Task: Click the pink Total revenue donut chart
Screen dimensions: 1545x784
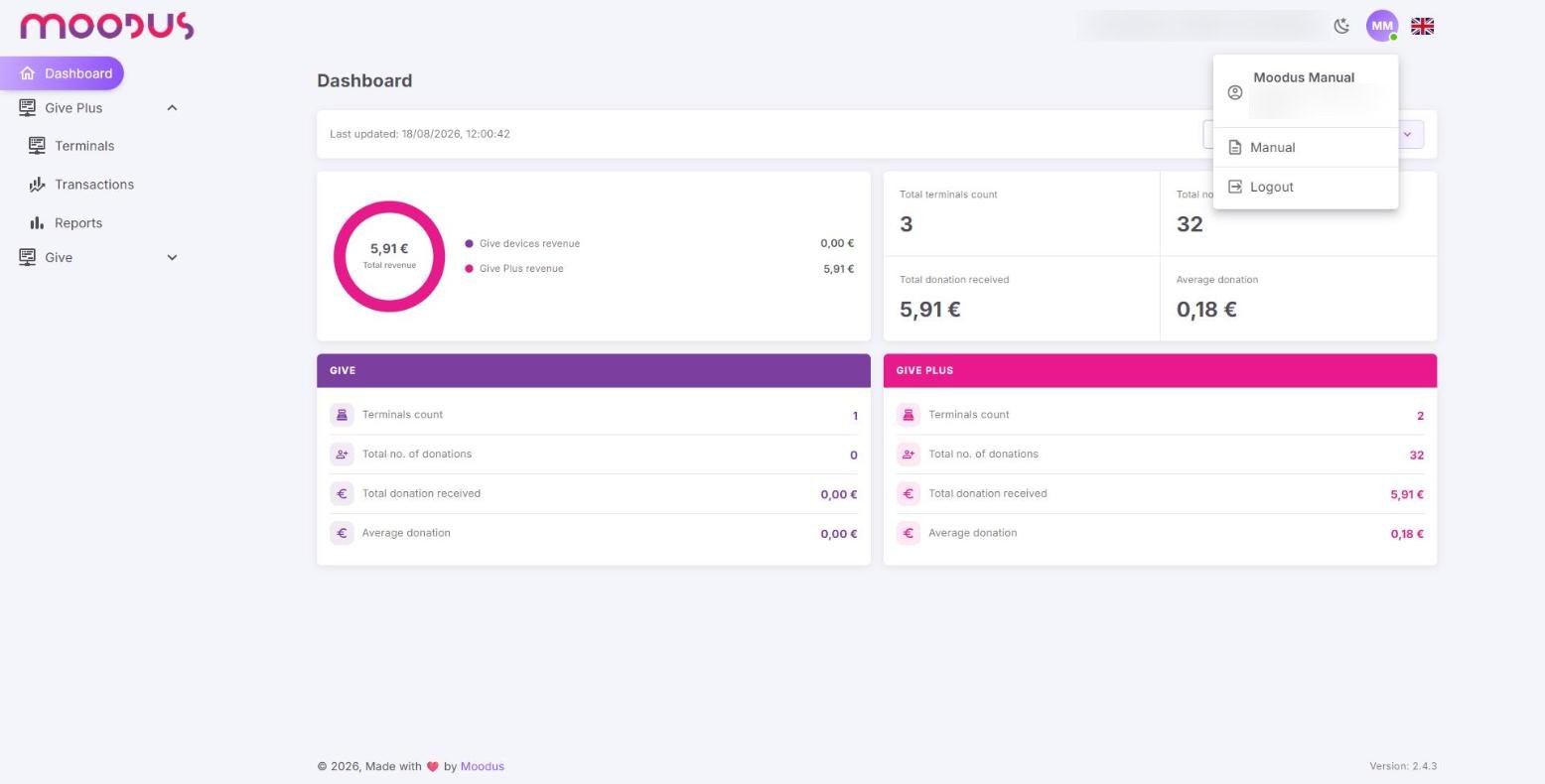Action: (389, 256)
